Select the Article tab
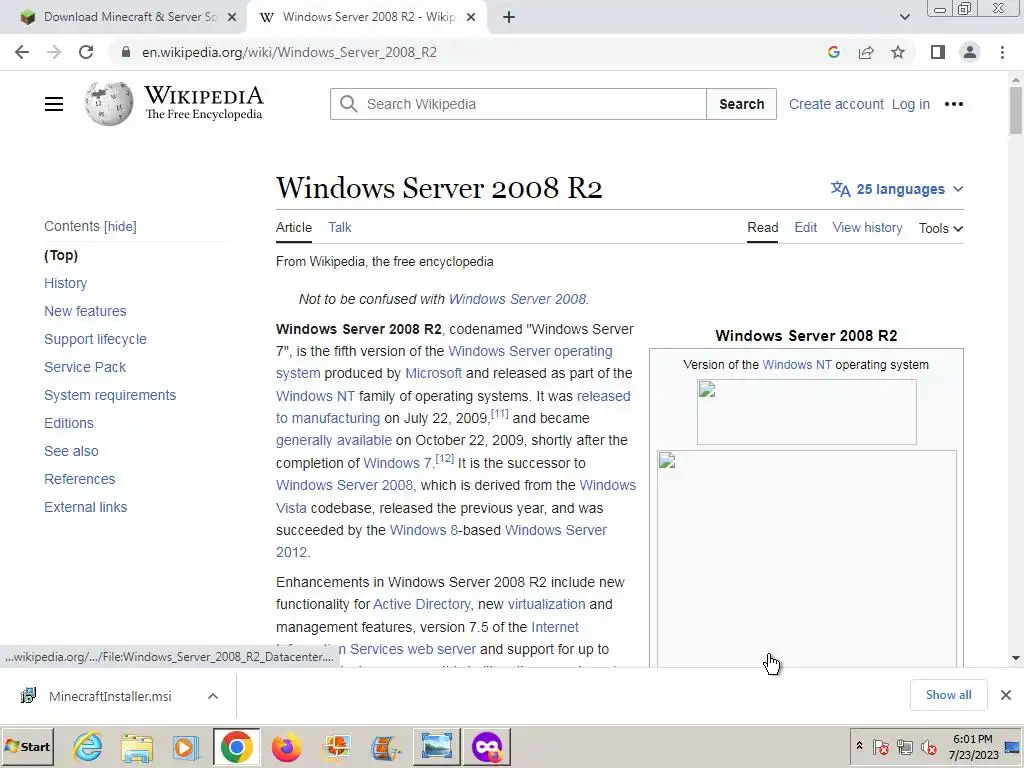 (x=294, y=227)
